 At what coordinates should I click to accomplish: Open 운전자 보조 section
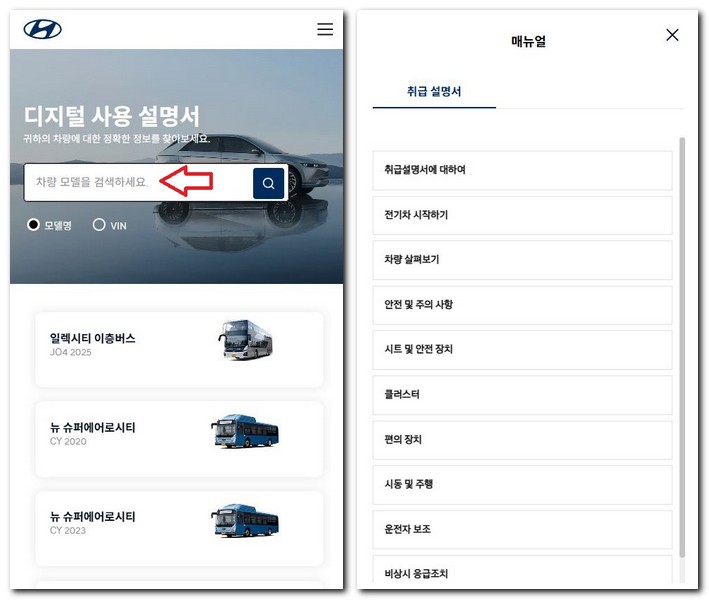[522, 529]
